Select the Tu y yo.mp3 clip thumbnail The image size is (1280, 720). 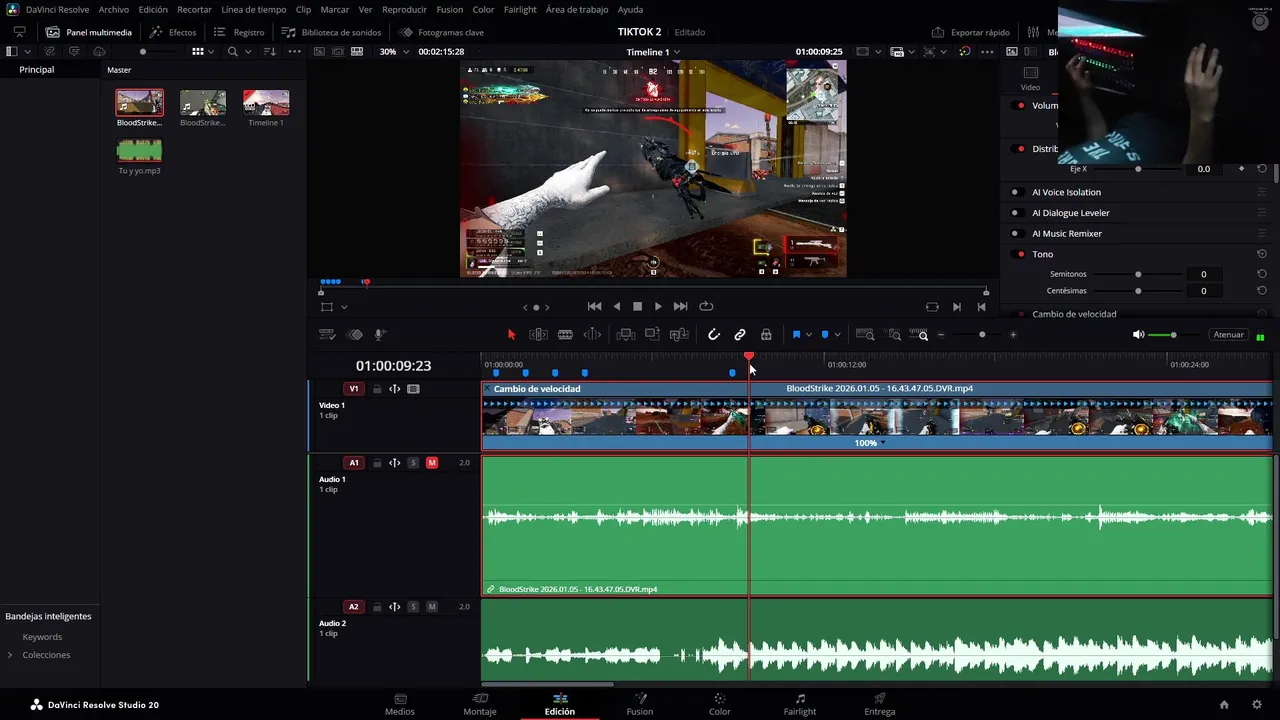139,150
